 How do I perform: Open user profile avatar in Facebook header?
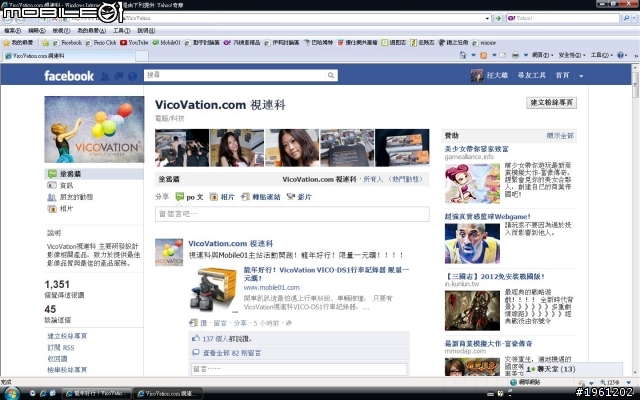tap(477, 76)
